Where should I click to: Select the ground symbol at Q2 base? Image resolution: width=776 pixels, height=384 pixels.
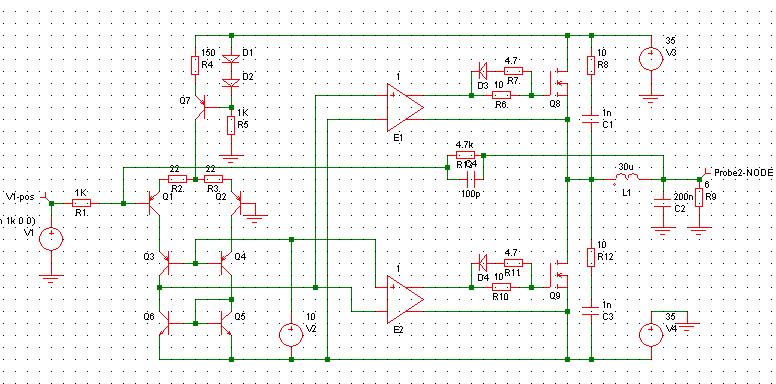pyautogui.click(x=255, y=218)
